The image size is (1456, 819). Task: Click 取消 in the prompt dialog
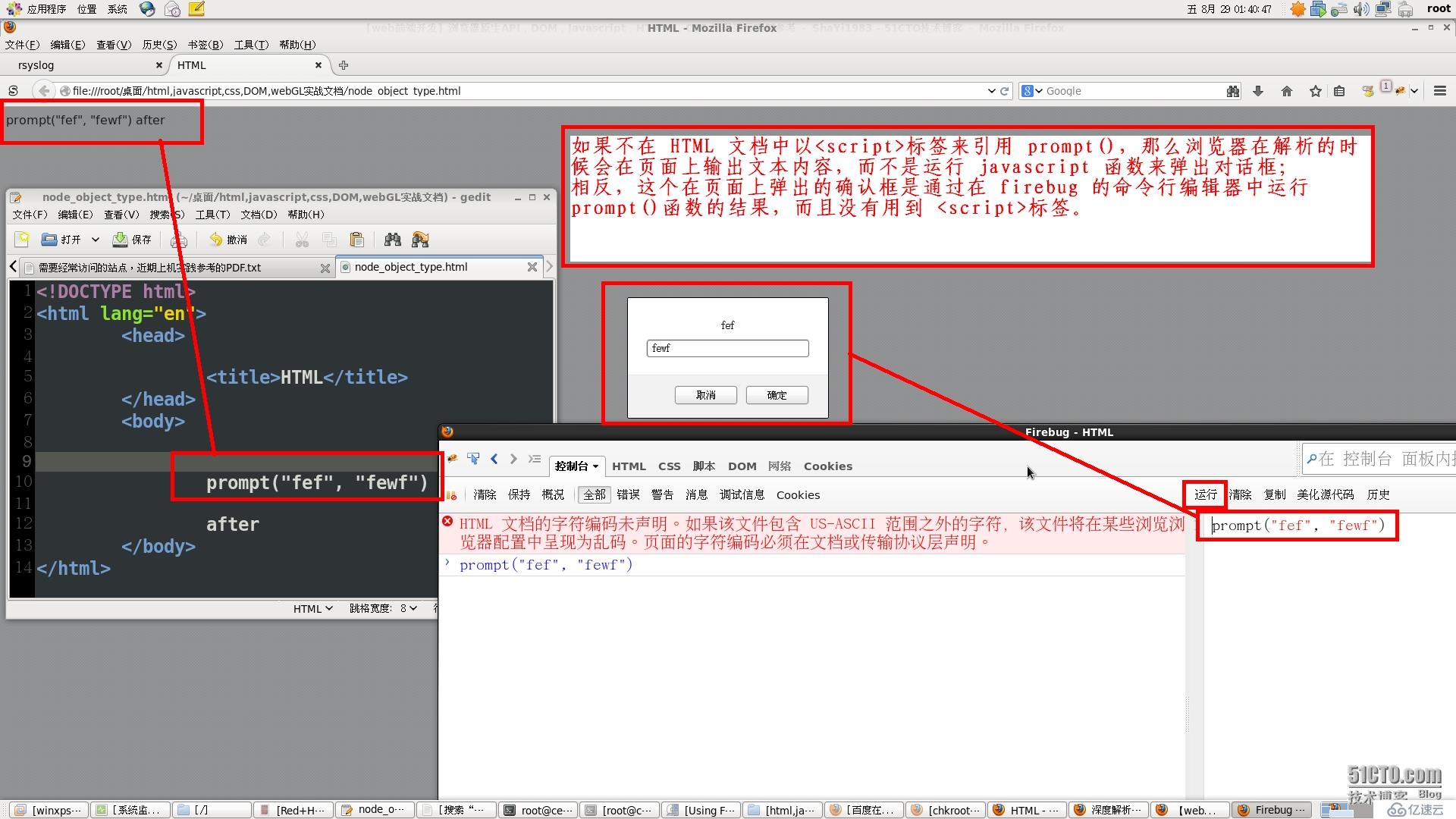(x=705, y=395)
